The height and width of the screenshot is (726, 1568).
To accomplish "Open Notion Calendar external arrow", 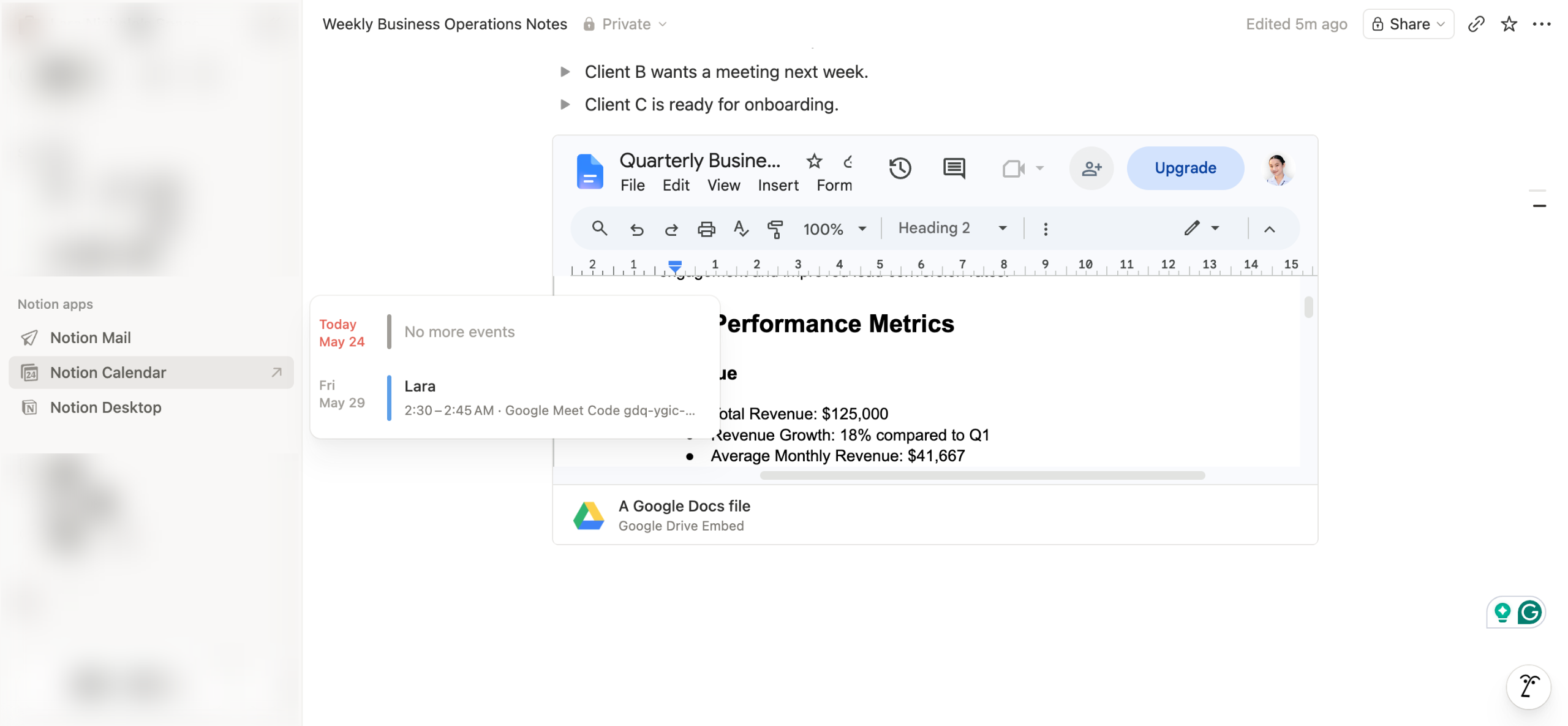I will [x=277, y=372].
